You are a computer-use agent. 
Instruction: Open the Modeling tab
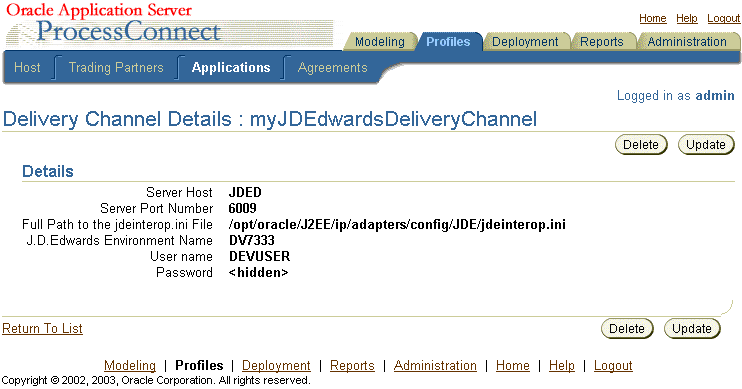coord(380,42)
